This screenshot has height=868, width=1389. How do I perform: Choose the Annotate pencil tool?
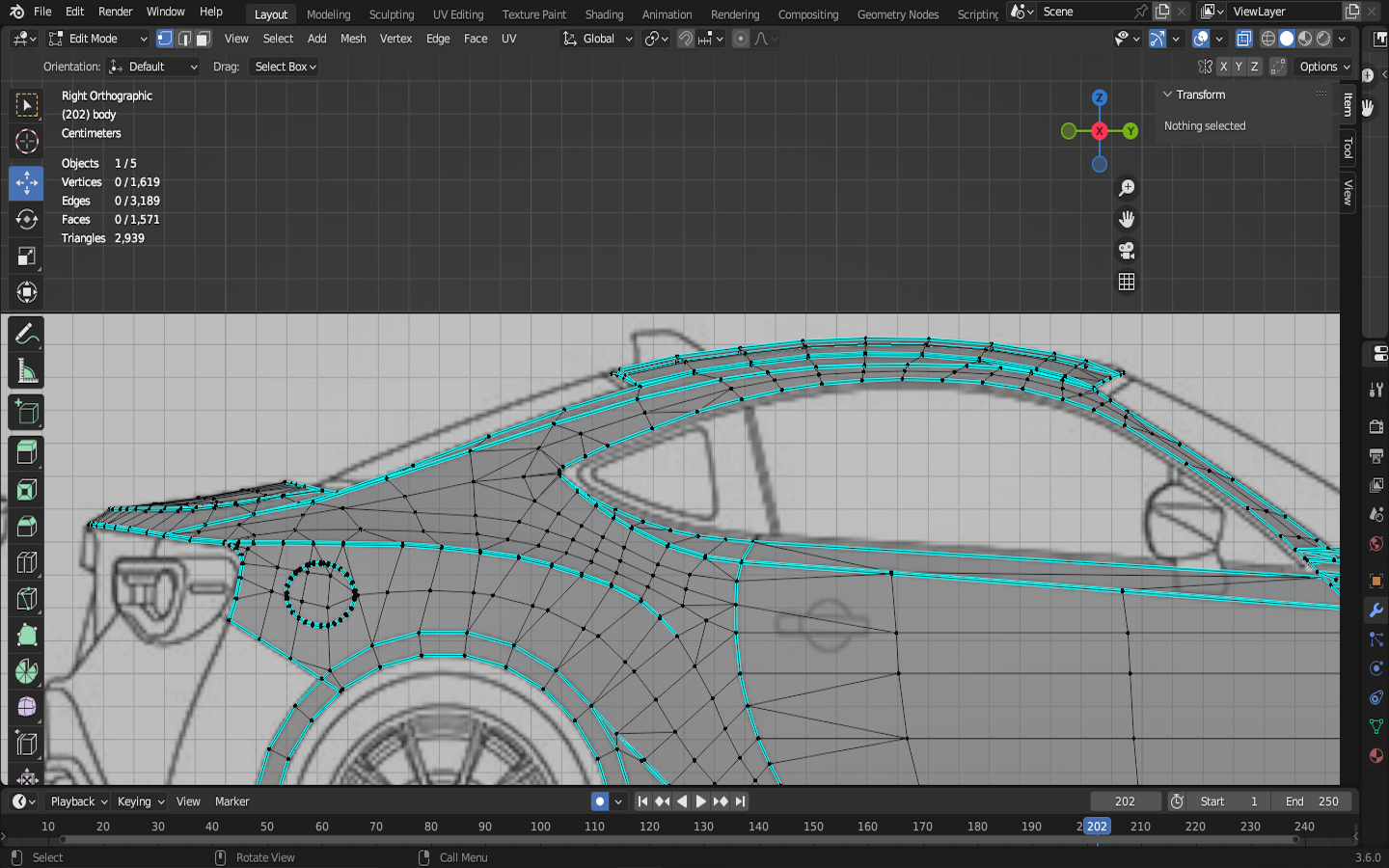coord(27,335)
